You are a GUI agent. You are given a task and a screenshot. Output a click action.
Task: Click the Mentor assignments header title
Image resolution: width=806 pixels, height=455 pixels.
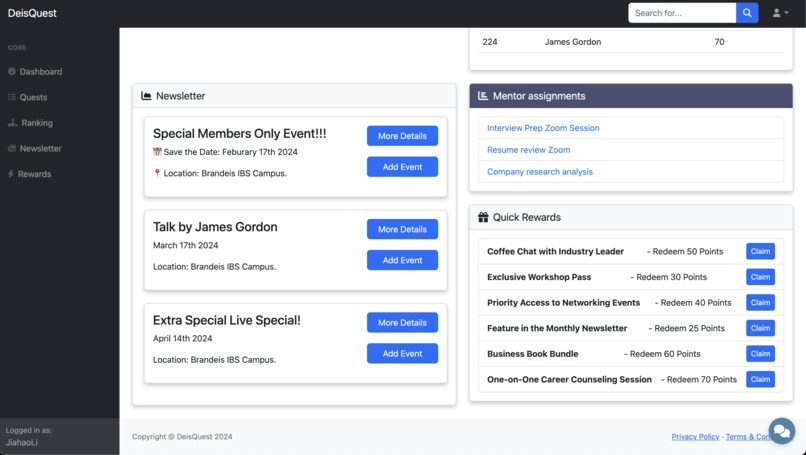pyautogui.click(x=539, y=96)
